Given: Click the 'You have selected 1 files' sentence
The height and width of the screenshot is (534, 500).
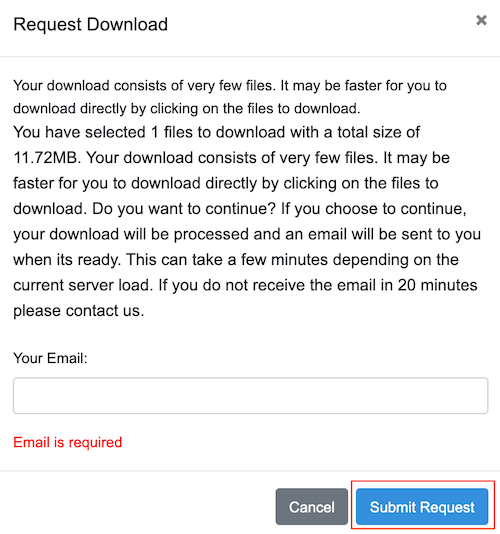Looking at the screenshot, I should [x=104, y=132].
